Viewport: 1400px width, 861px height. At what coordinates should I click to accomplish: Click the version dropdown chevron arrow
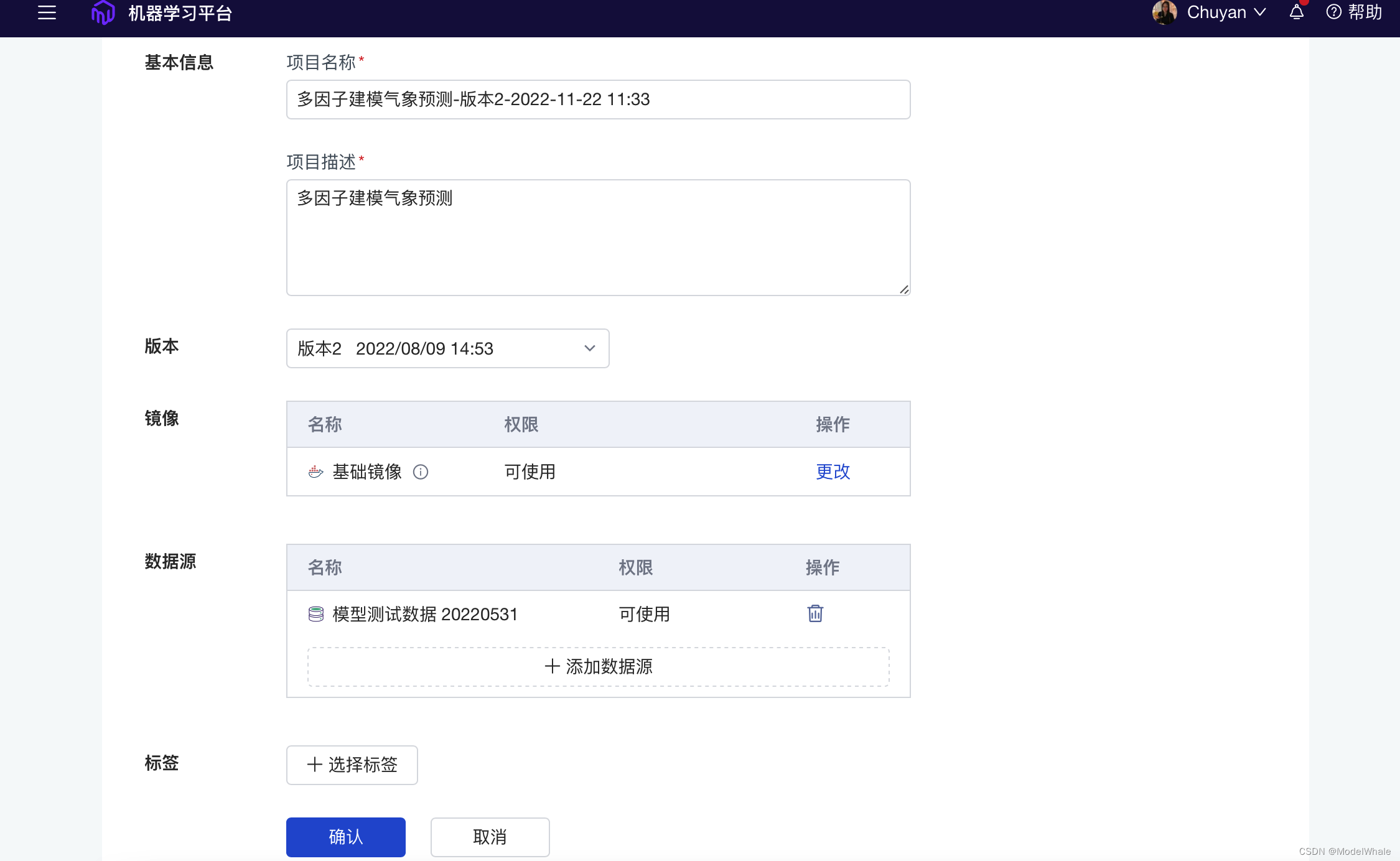590,348
